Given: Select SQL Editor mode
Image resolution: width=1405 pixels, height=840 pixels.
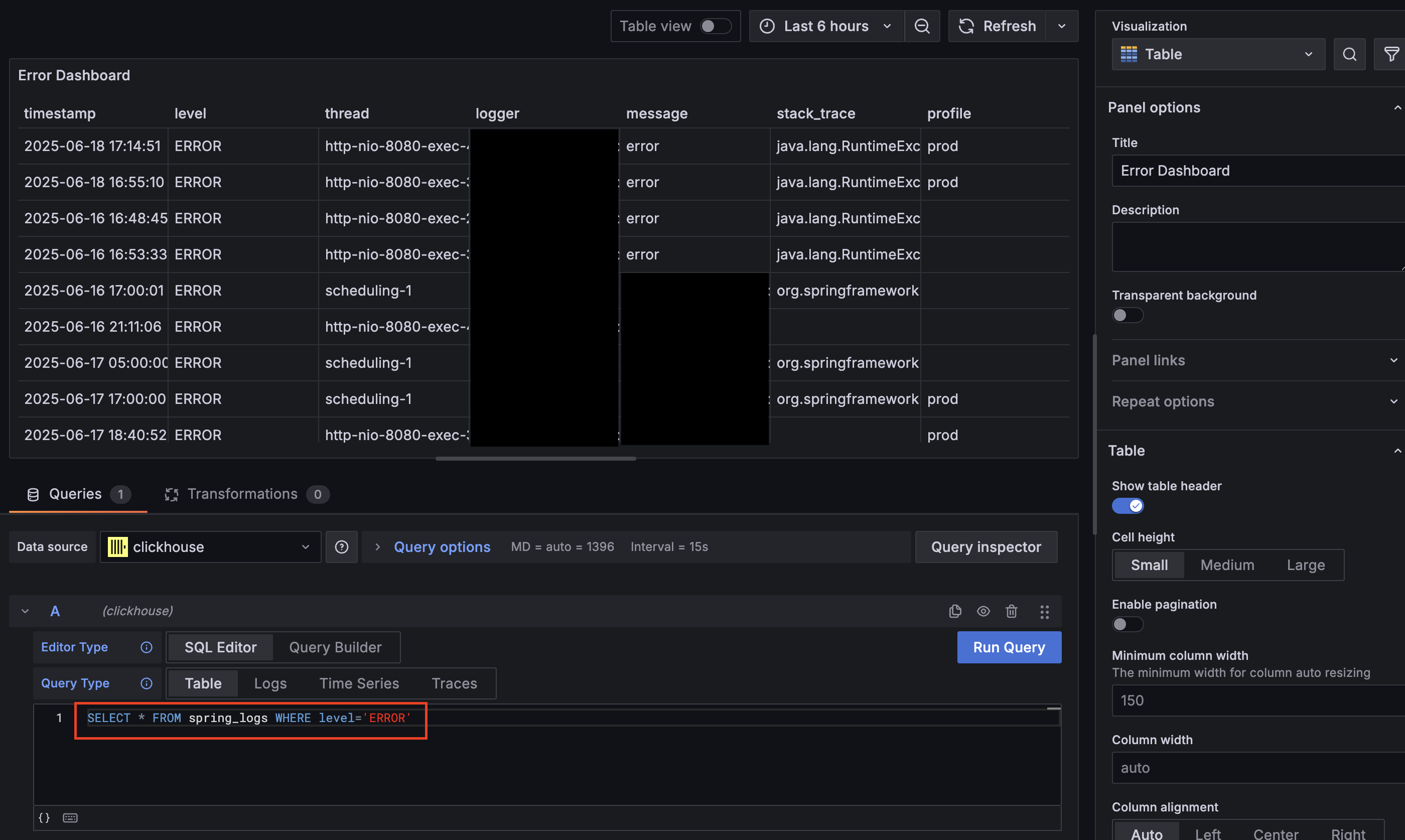Looking at the screenshot, I should pyautogui.click(x=220, y=647).
